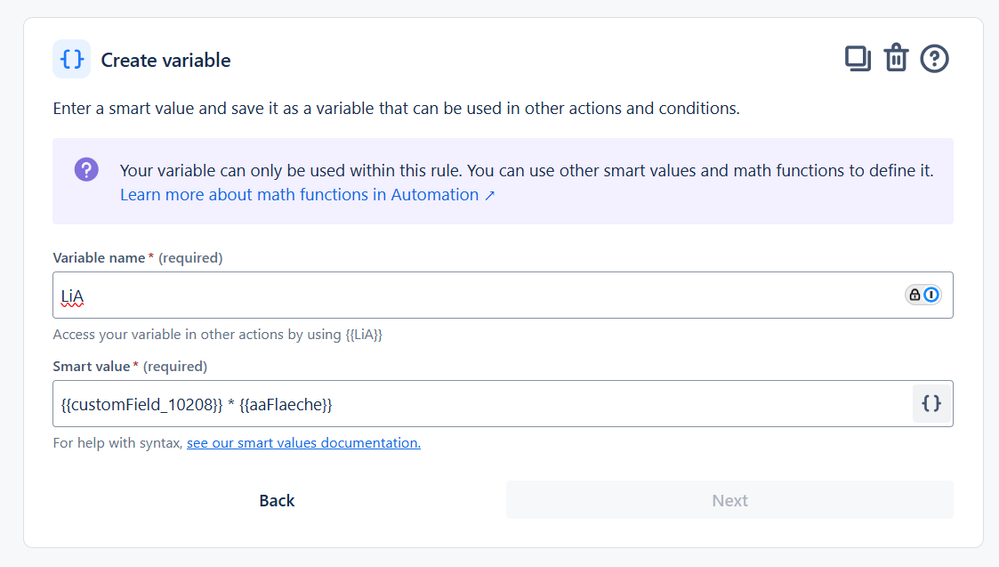Click the blue password manager icon
This screenshot has width=999, height=567.
pyautogui.click(x=931, y=295)
